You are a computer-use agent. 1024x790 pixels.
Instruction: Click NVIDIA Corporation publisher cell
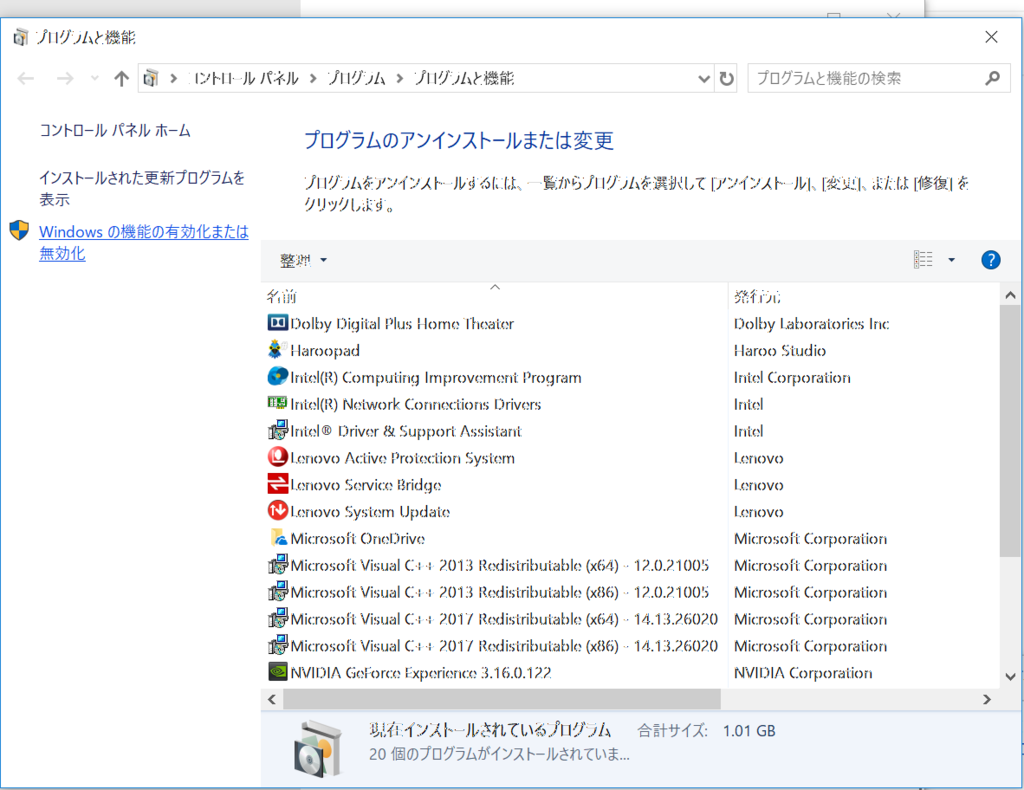point(803,672)
